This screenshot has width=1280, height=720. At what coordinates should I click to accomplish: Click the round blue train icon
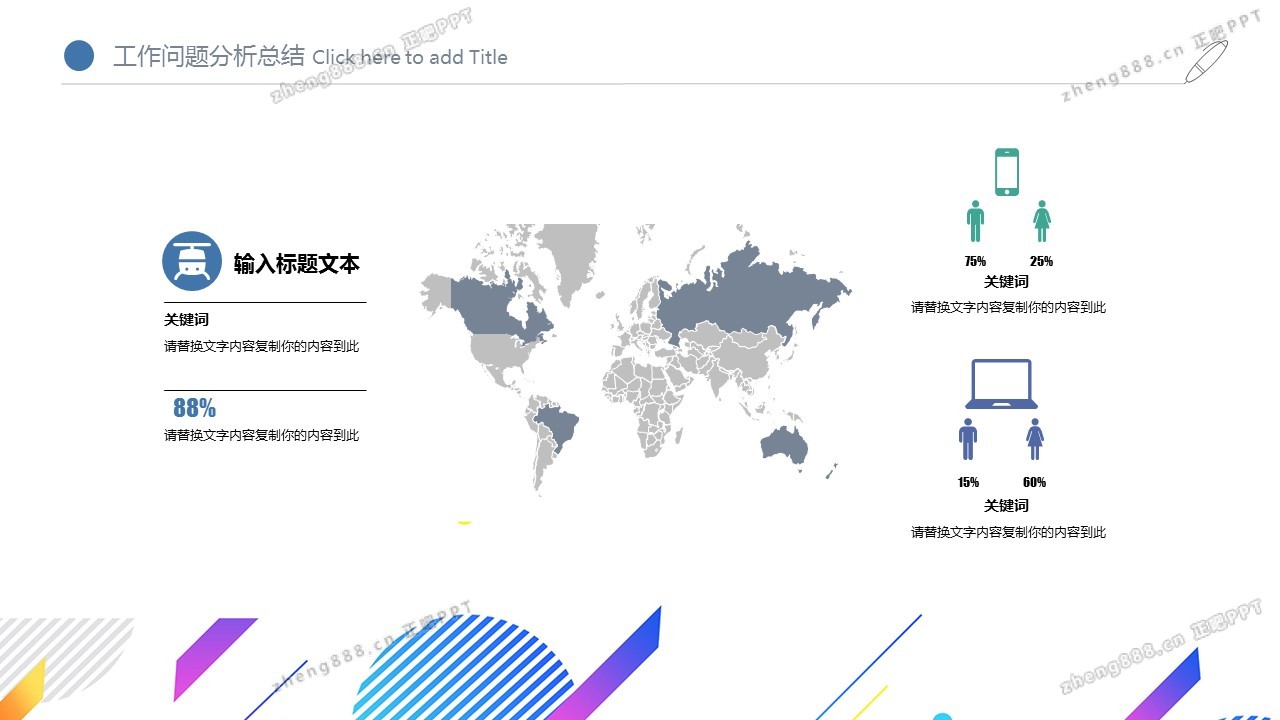[x=191, y=261]
